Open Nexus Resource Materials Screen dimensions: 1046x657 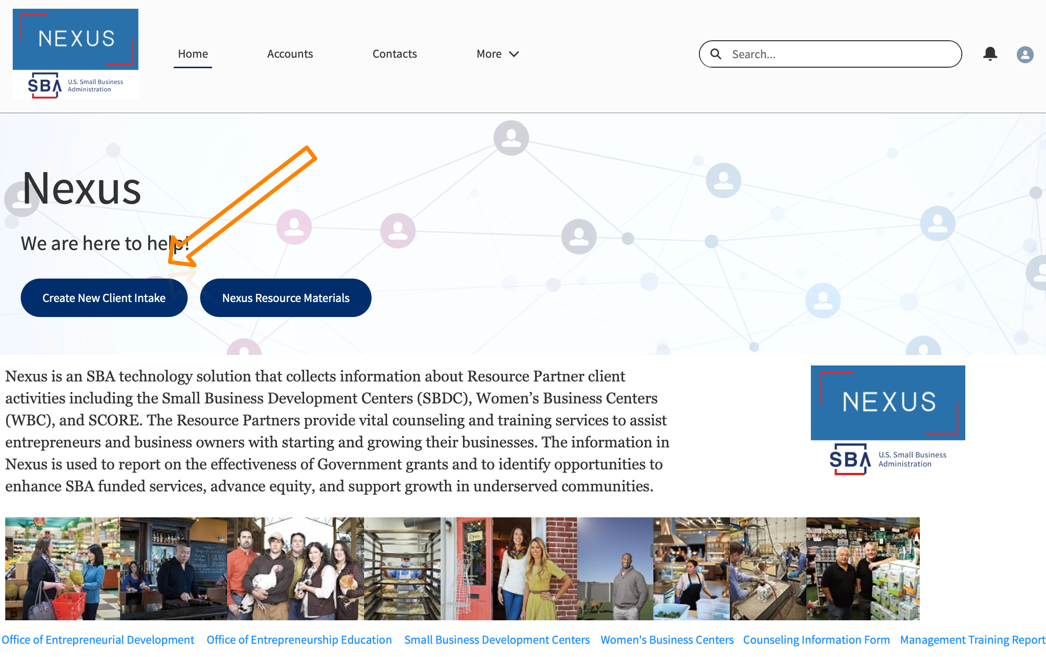285,298
